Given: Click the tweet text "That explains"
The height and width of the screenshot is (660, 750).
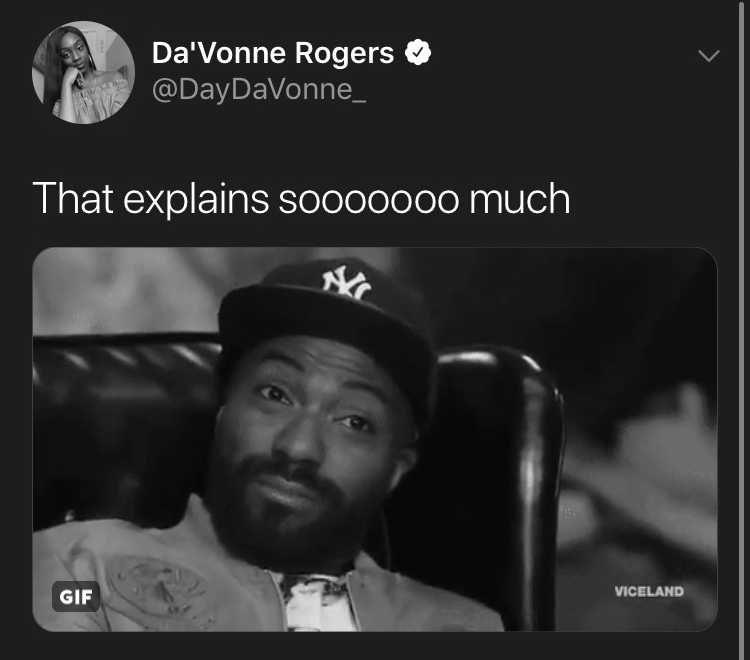Looking at the screenshot, I should coord(151,199).
